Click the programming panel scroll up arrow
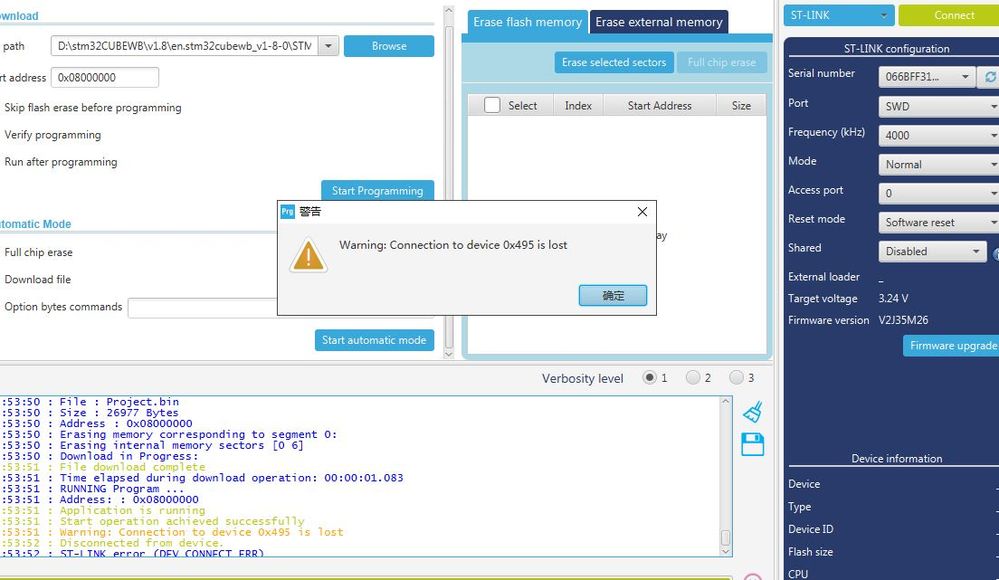 [x=449, y=11]
